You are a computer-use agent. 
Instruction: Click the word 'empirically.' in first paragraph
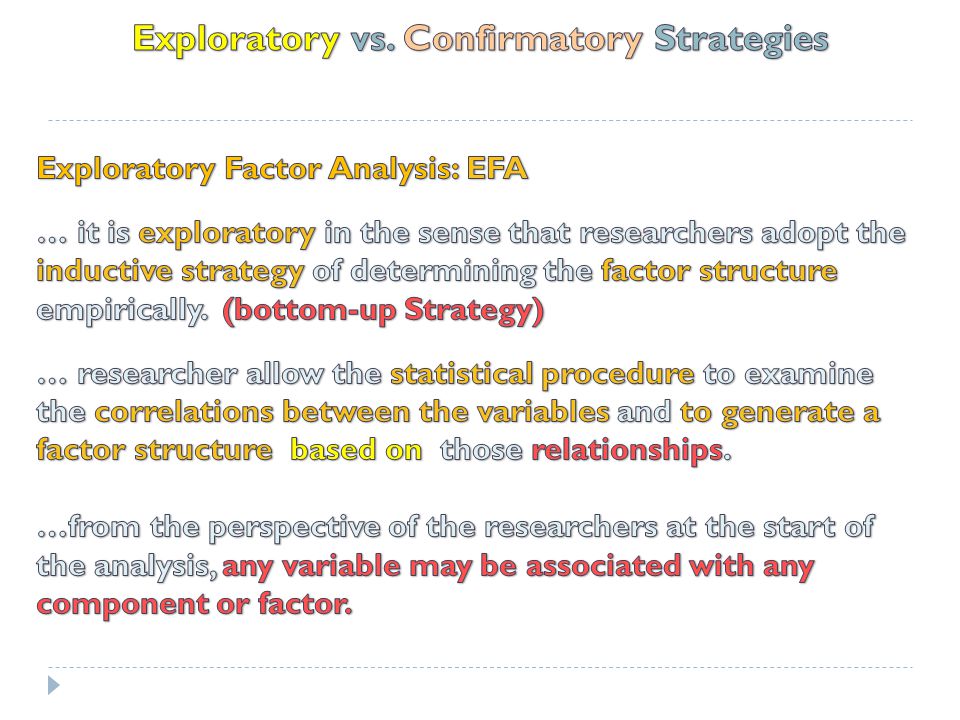point(122,311)
